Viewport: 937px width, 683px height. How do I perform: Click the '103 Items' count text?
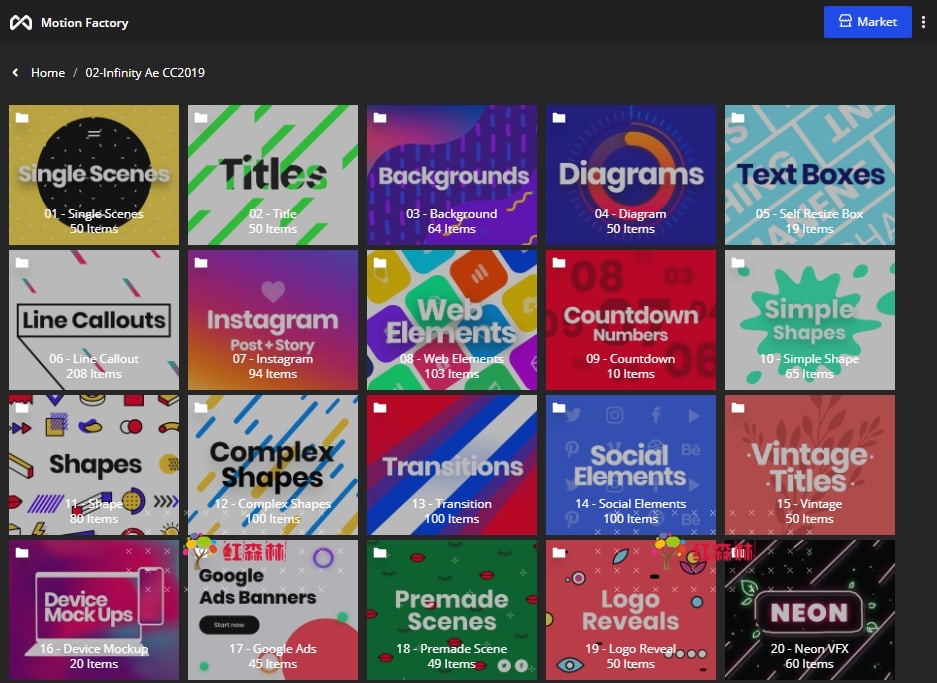(452, 374)
